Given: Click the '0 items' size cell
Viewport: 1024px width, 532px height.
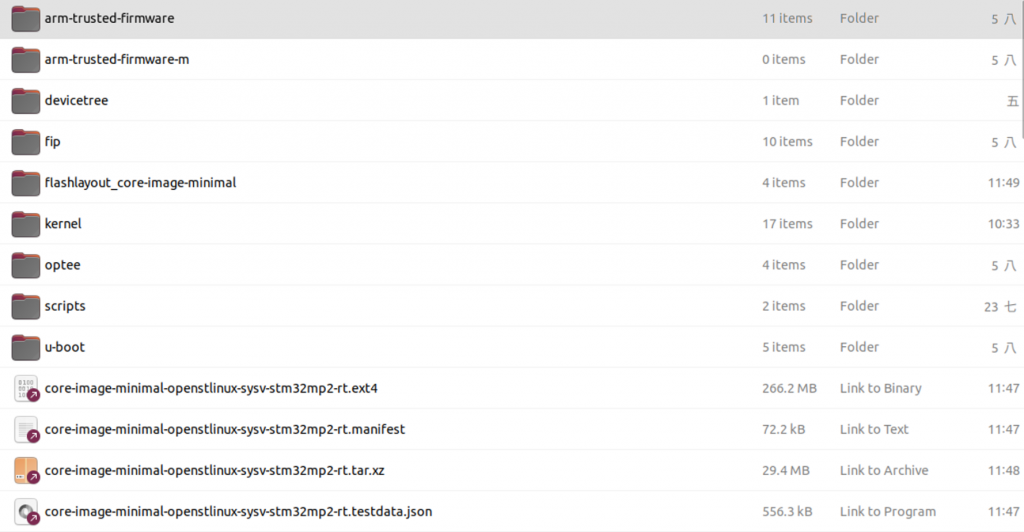Looking at the screenshot, I should pos(784,59).
